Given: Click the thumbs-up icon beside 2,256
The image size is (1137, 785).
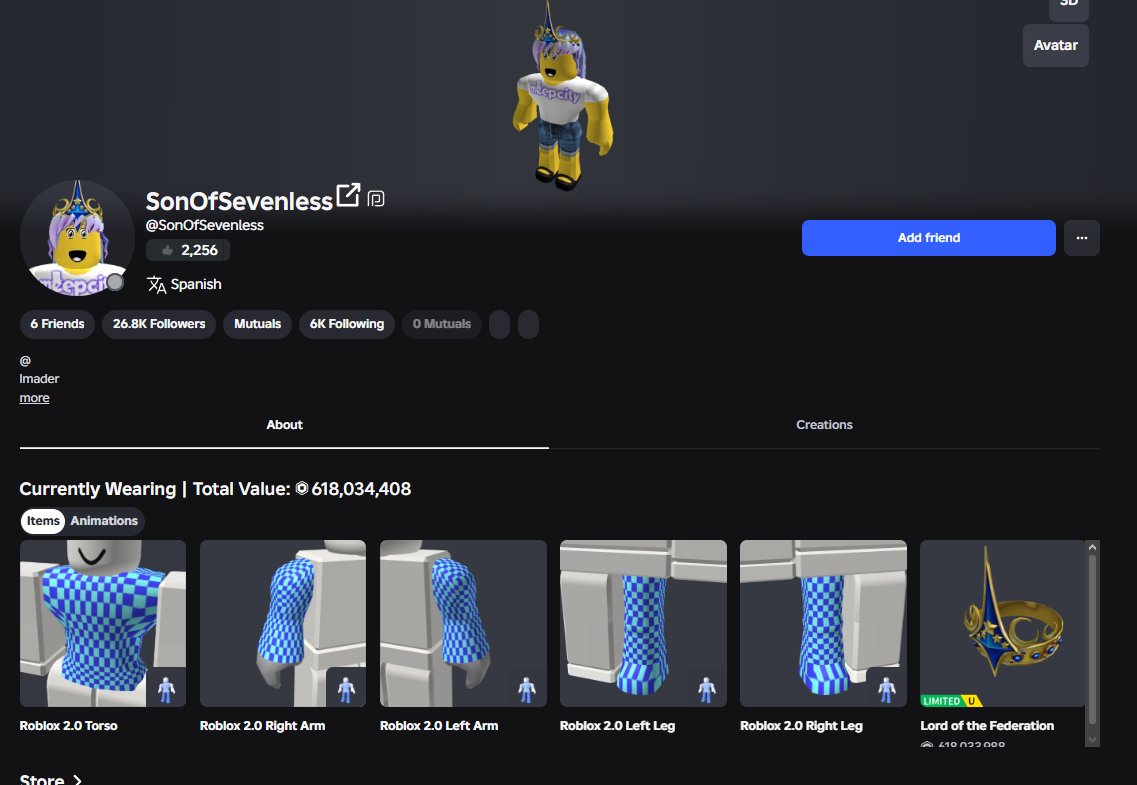Looking at the screenshot, I should (x=168, y=250).
